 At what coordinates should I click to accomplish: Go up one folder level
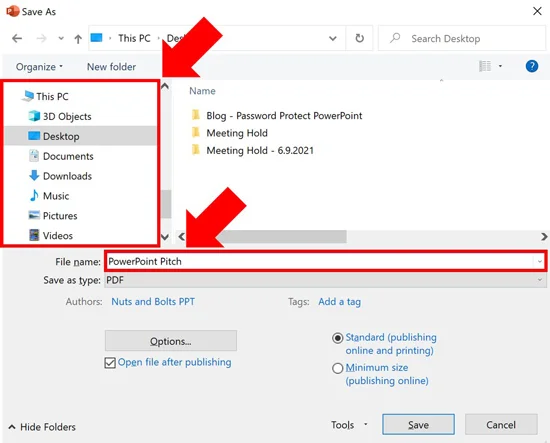78,39
